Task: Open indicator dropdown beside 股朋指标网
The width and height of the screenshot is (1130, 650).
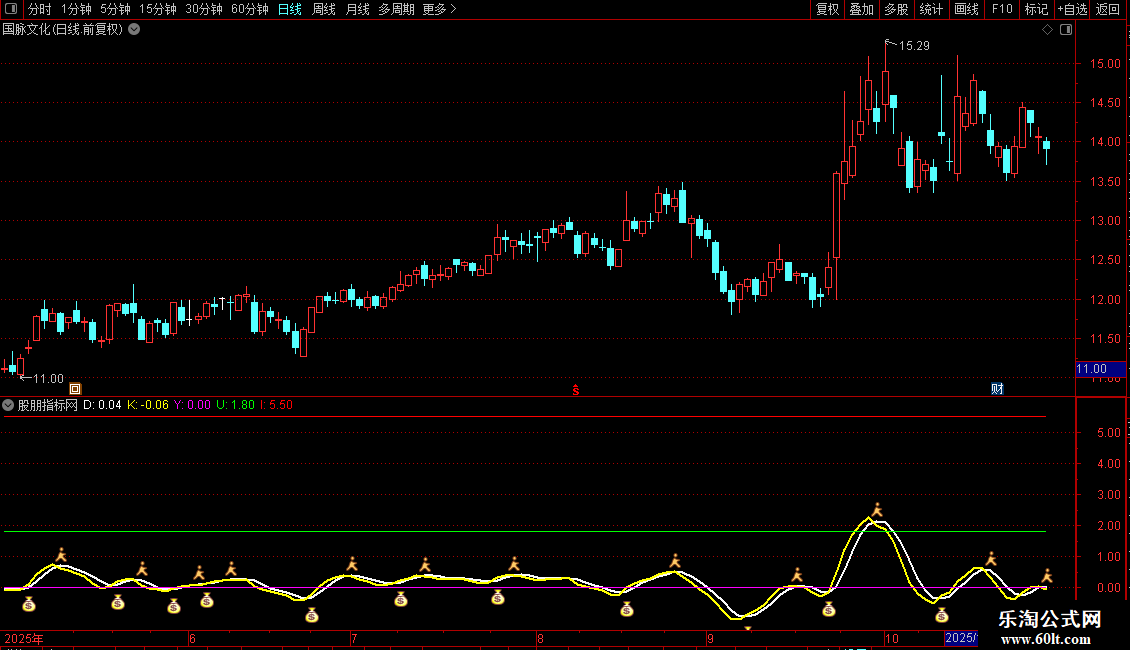Action: point(8,405)
